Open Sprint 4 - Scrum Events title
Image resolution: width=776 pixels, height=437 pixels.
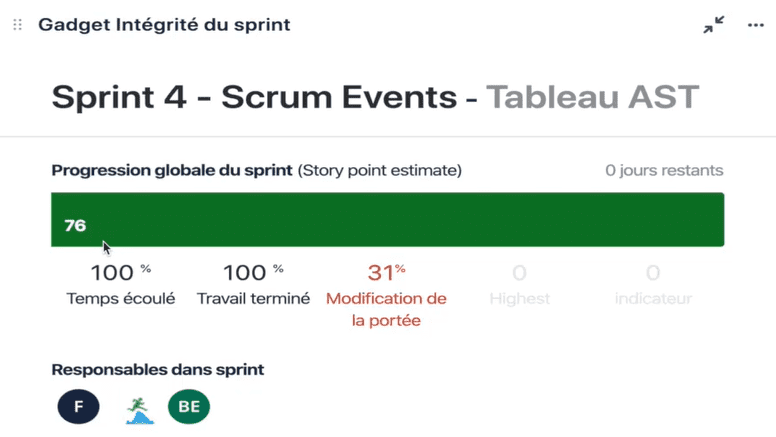254,97
